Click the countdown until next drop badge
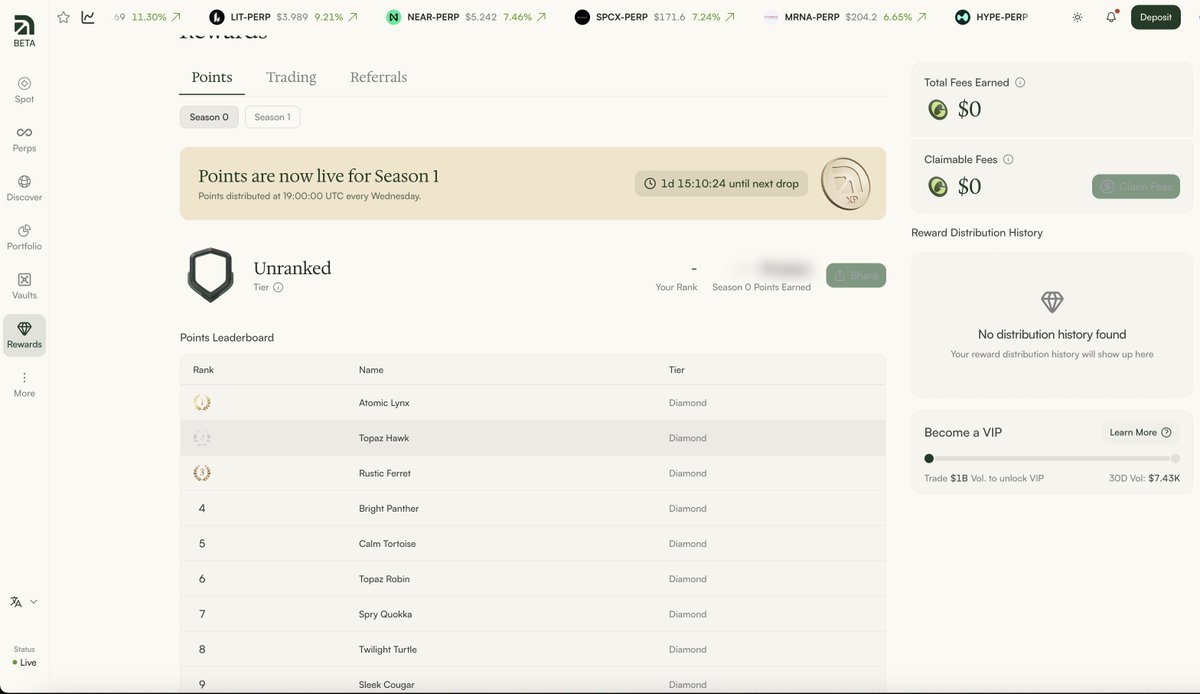 [x=721, y=184]
